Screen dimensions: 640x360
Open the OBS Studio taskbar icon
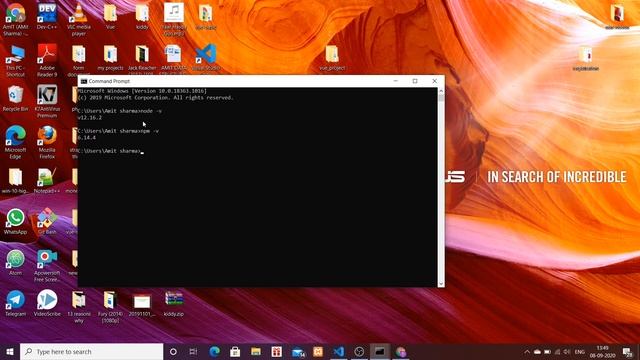pyautogui.click(x=359, y=351)
